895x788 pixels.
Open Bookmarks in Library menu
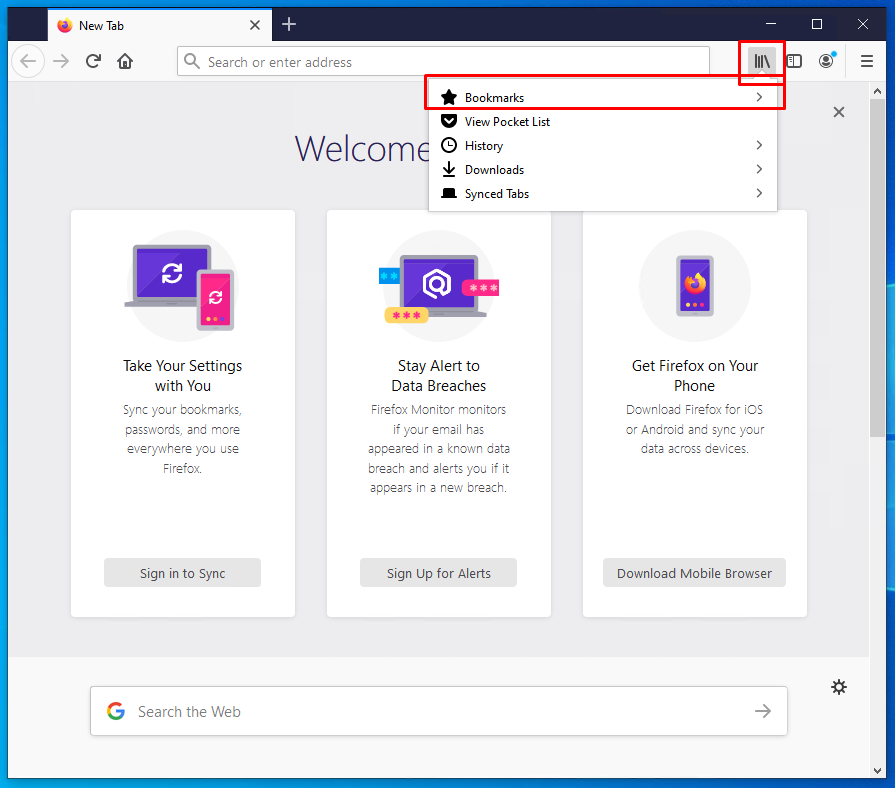coord(602,98)
